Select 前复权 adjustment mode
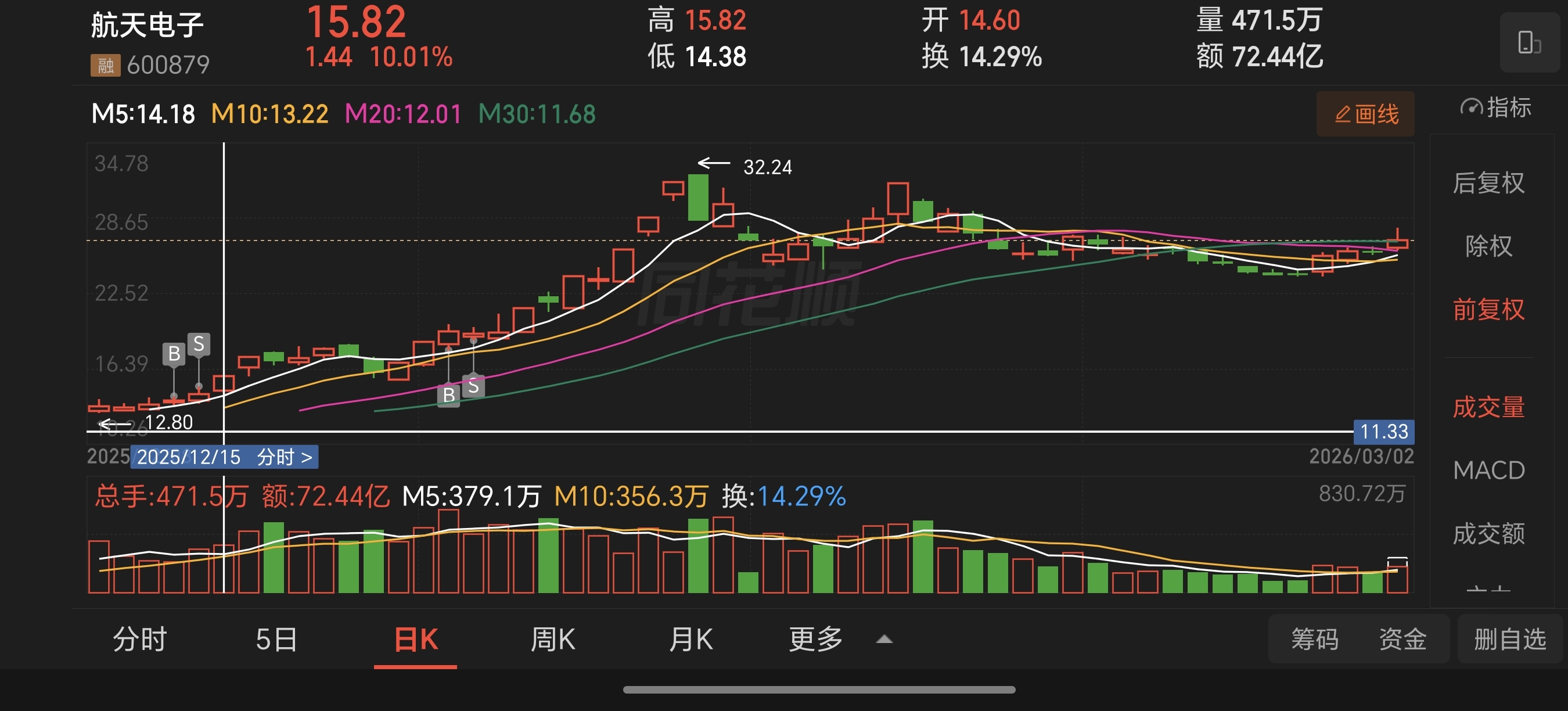Viewport: 1568px width, 711px height. [x=1488, y=310]
